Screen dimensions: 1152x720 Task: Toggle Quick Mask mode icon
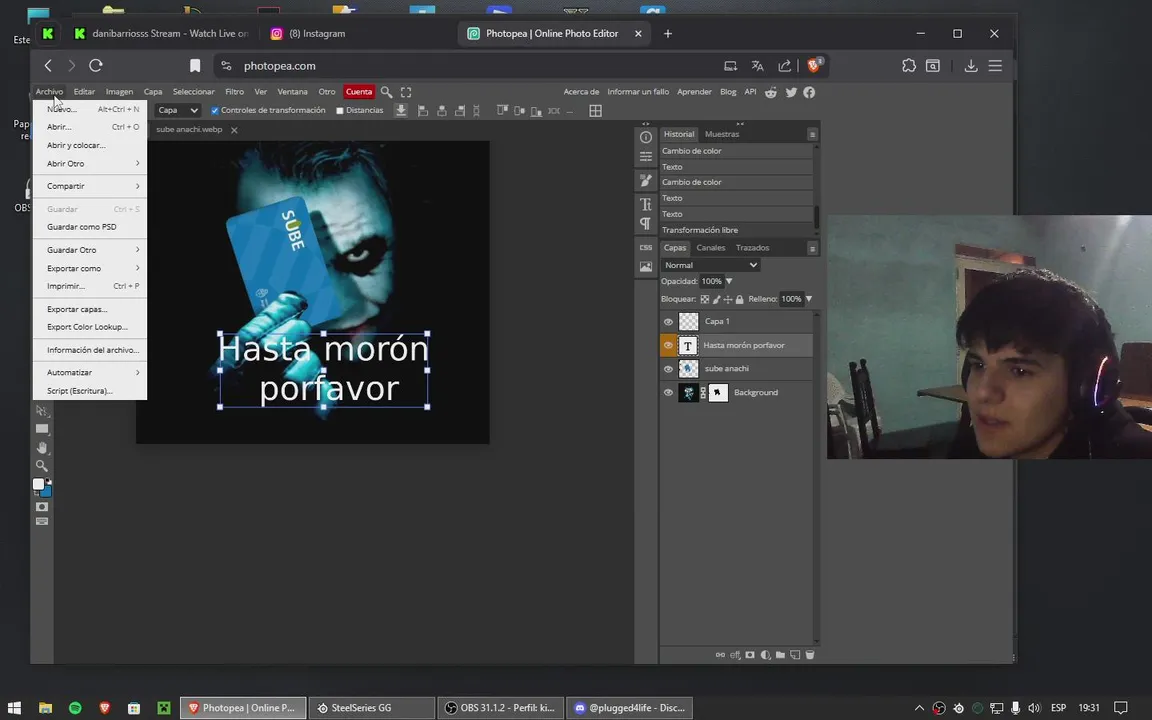42,507
